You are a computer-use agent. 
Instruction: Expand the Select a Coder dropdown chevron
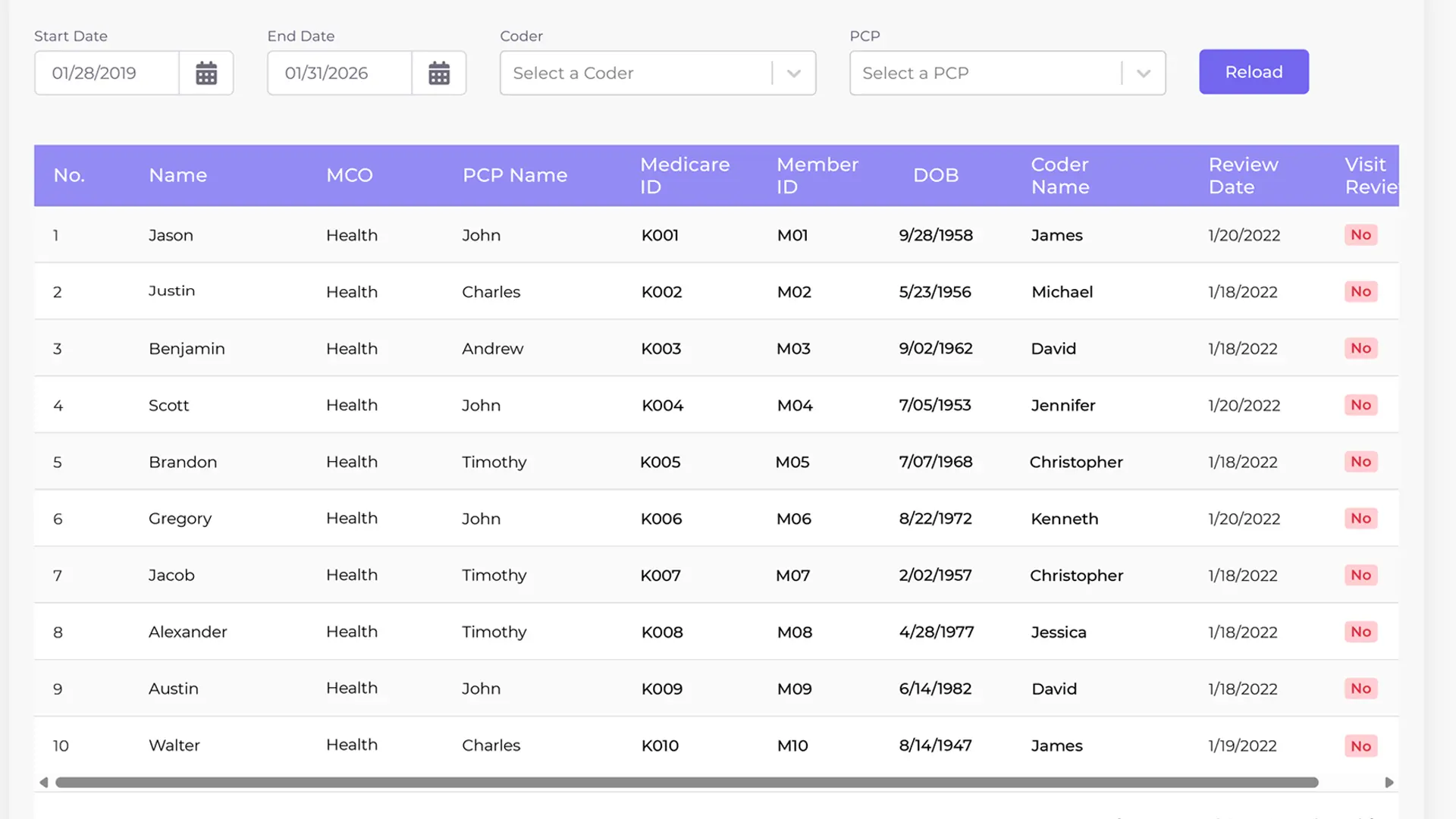coord(794,74)
